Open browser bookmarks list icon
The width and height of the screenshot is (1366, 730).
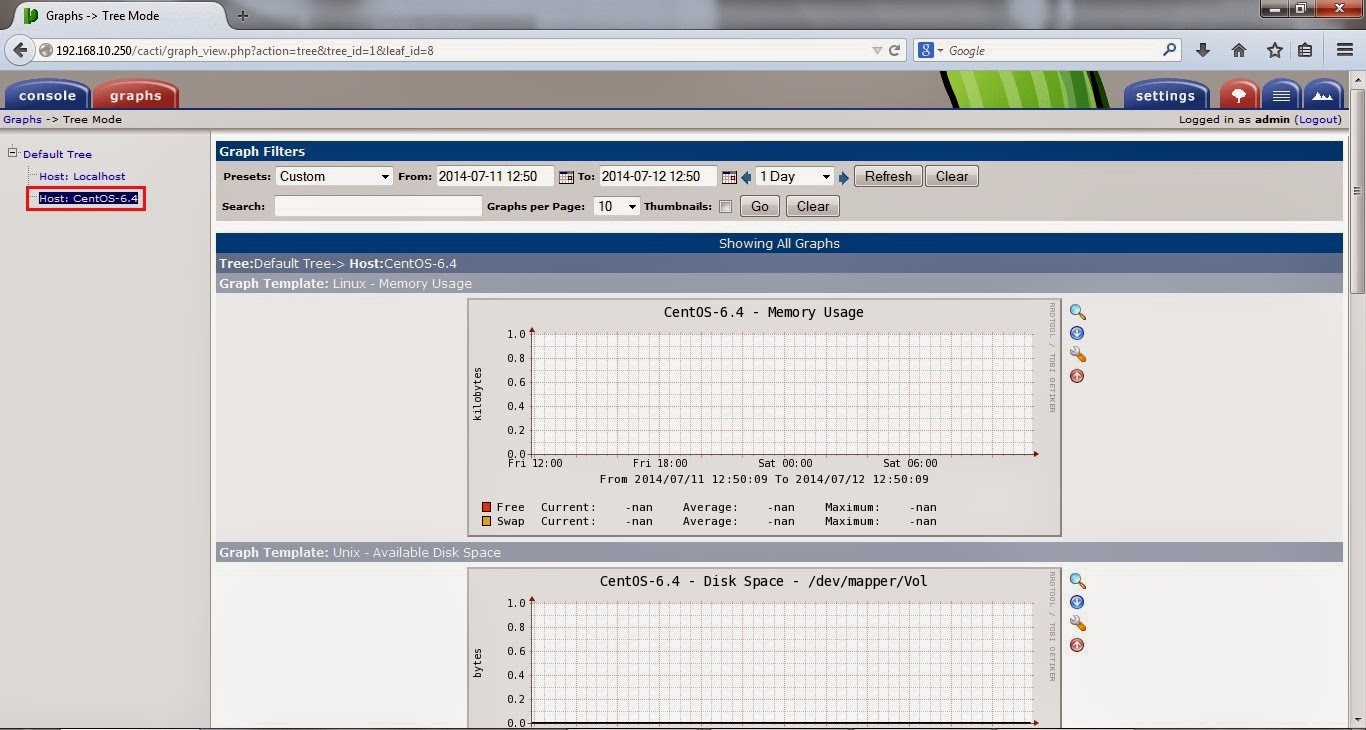pos(1305,50)
